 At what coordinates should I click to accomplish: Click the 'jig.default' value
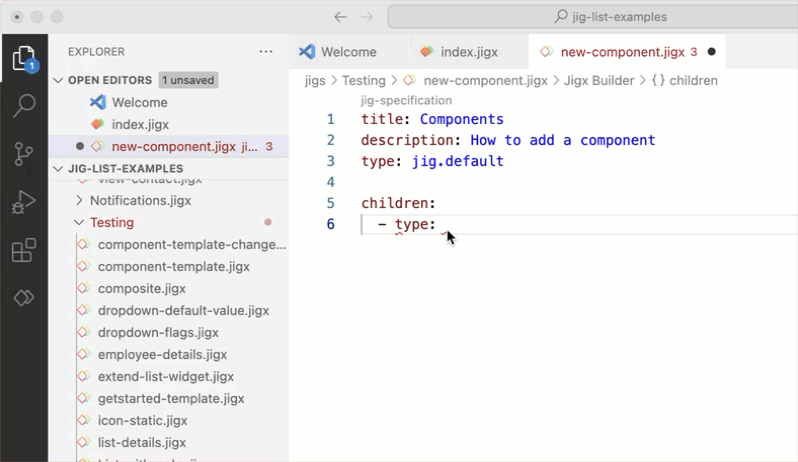pyautogui.click(x=458, y=161)
